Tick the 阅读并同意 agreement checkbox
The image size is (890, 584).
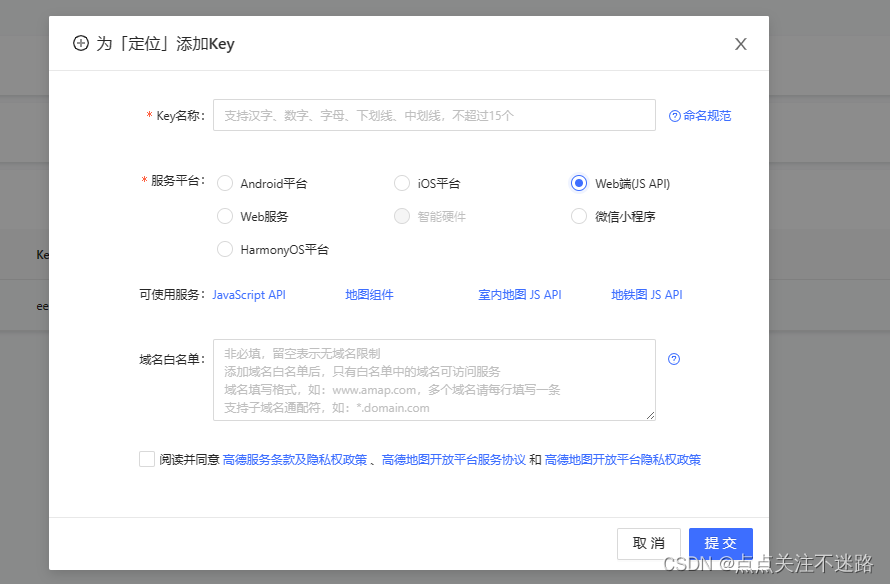(147, 459)
